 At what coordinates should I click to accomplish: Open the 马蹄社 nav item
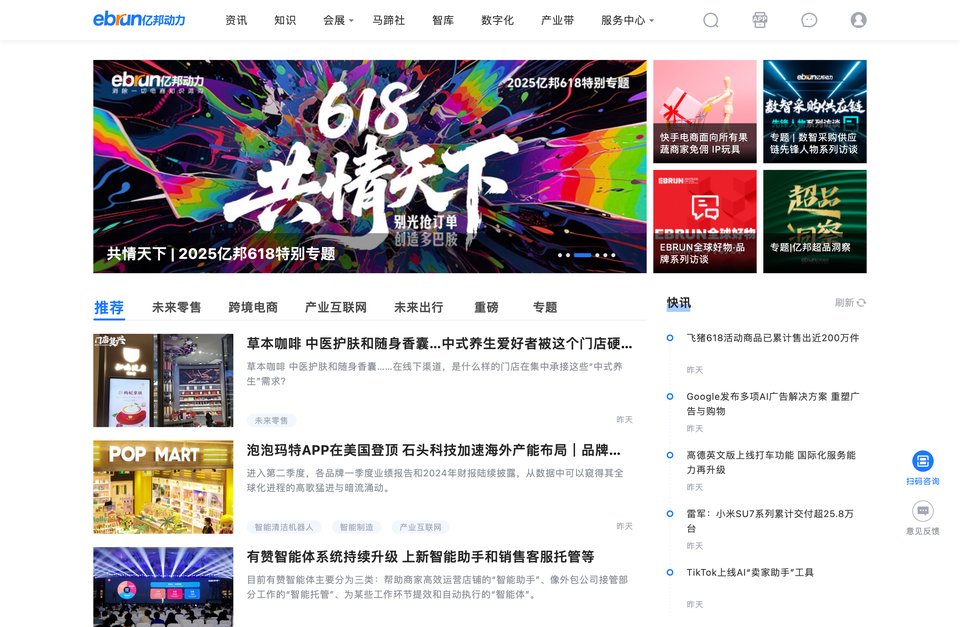point(389,20)
